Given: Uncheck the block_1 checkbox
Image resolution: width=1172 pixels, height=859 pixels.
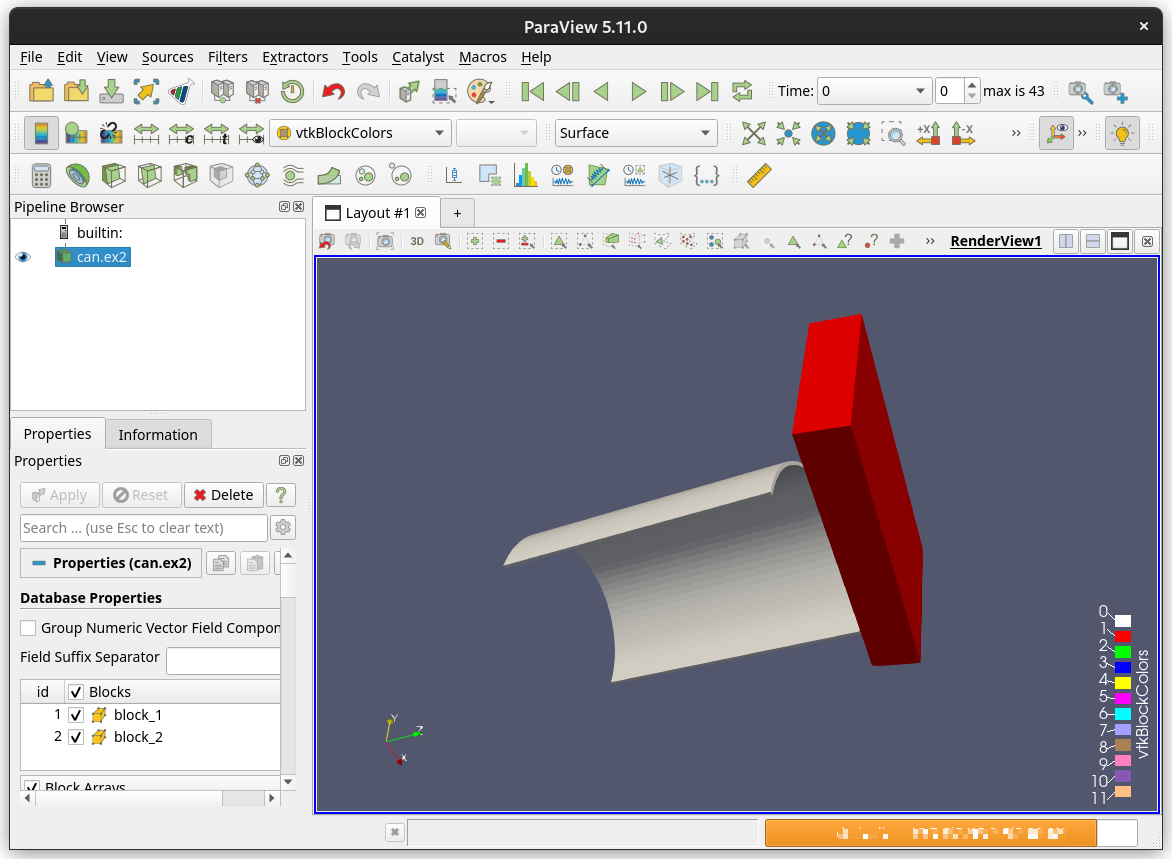Looking at the screenshot, I should pyautogui.click(x=75, y=715).
